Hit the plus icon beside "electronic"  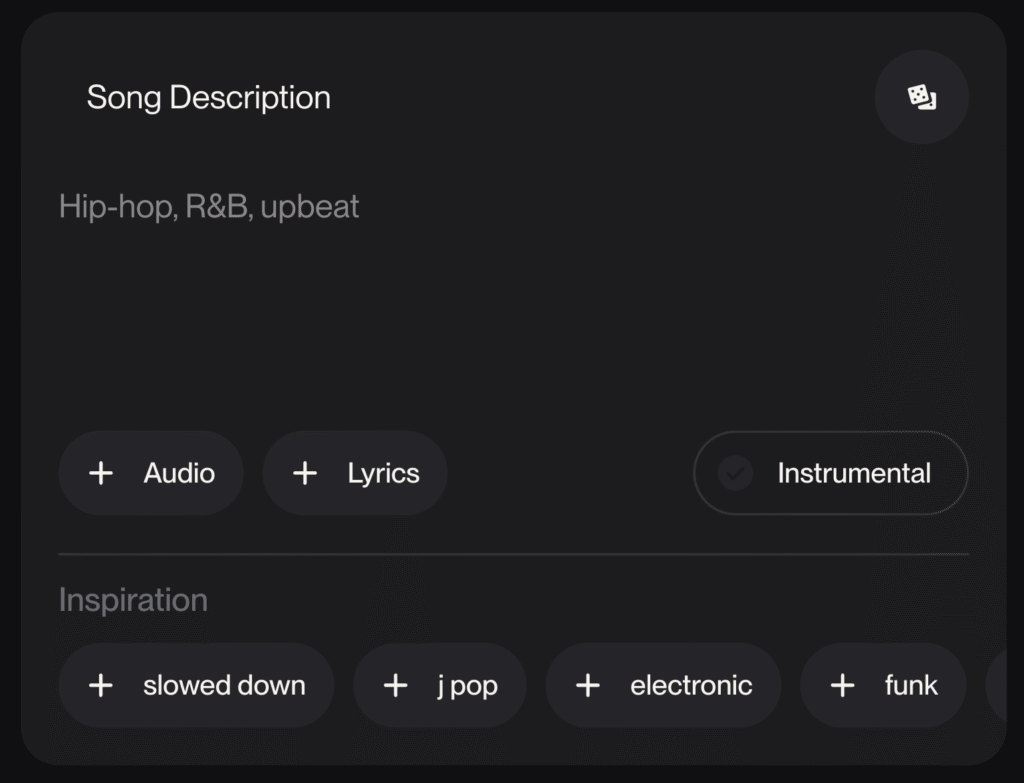(588, 685)
